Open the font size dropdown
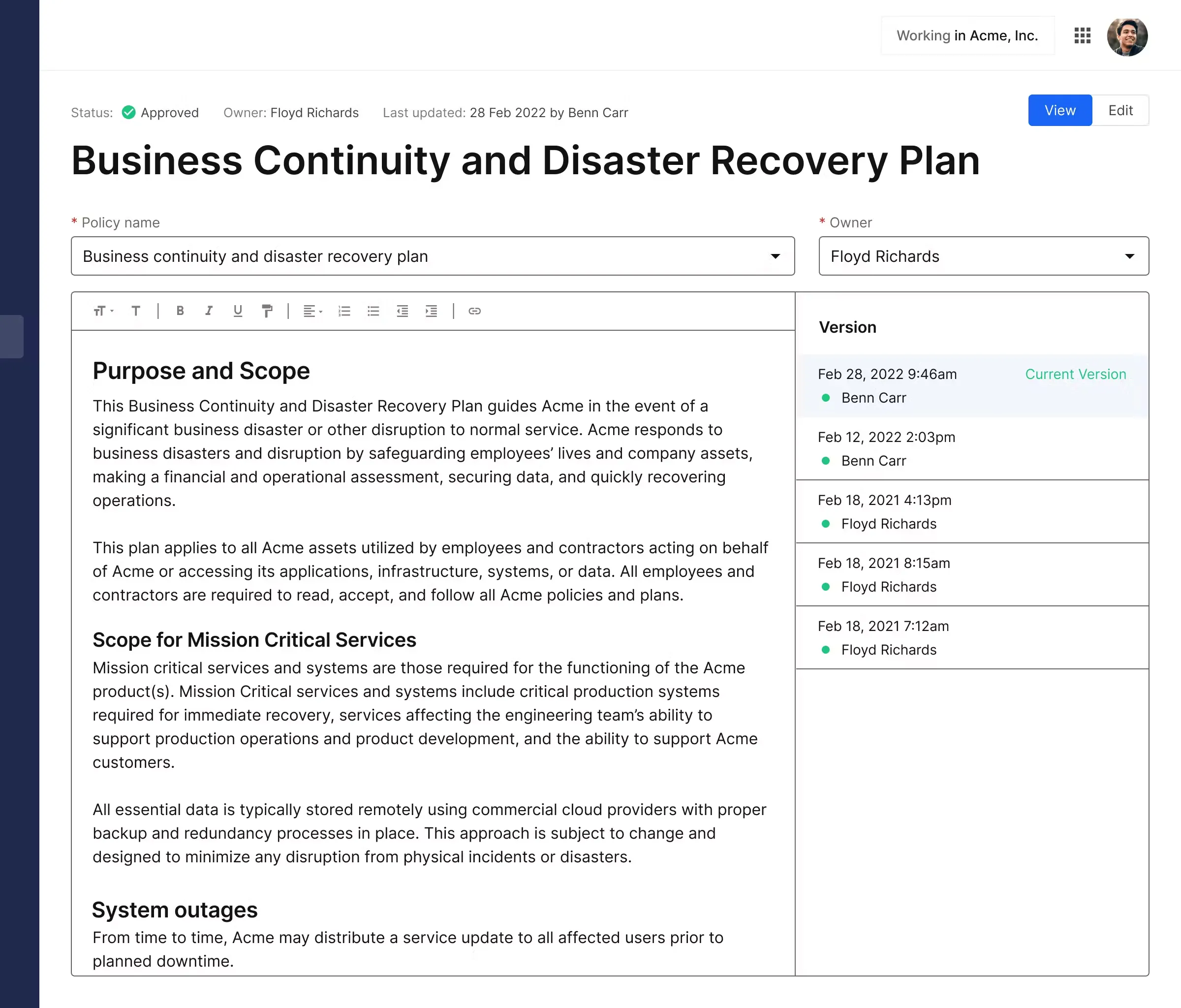The image size is (1181, 1008). pos(103,311)
